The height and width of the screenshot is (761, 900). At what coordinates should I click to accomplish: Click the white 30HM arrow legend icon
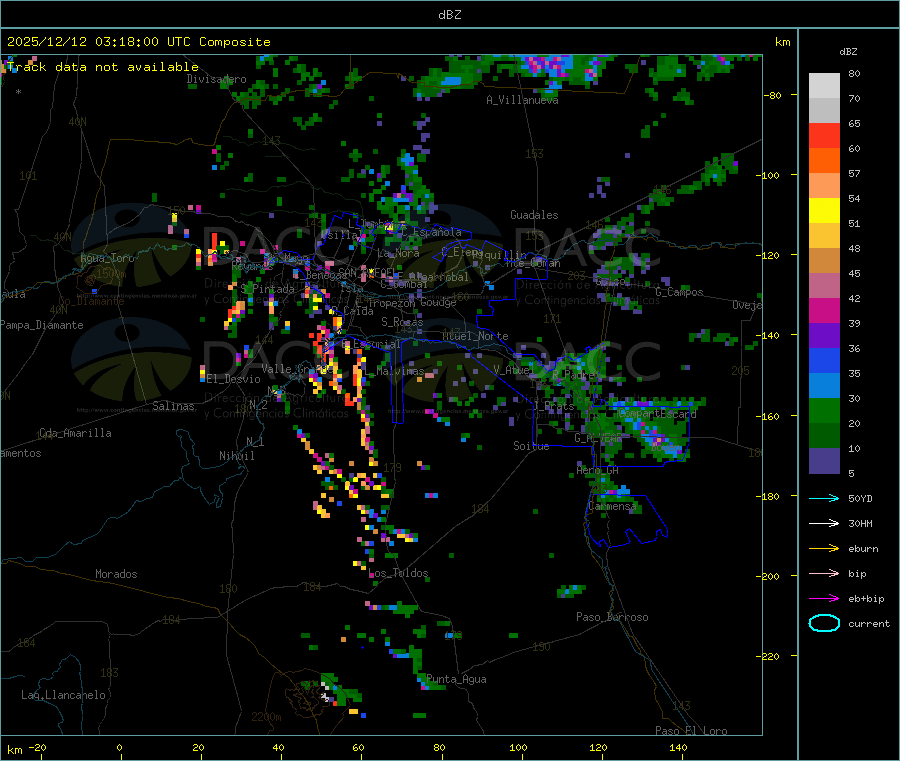point(824,523)
